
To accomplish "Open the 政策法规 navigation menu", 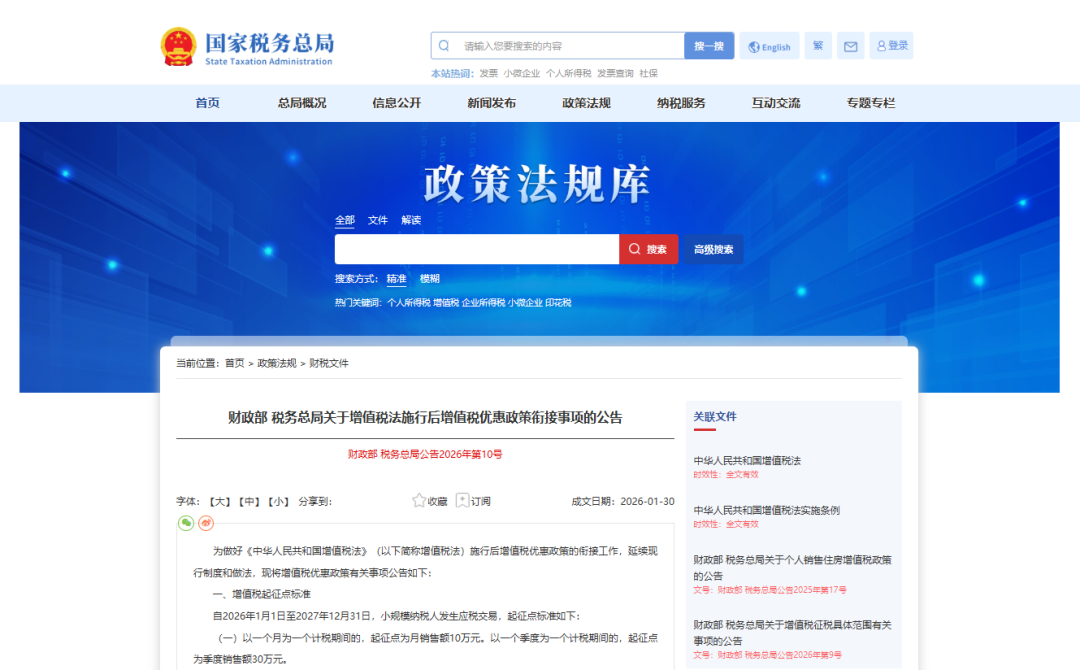I will pos(585,103).
